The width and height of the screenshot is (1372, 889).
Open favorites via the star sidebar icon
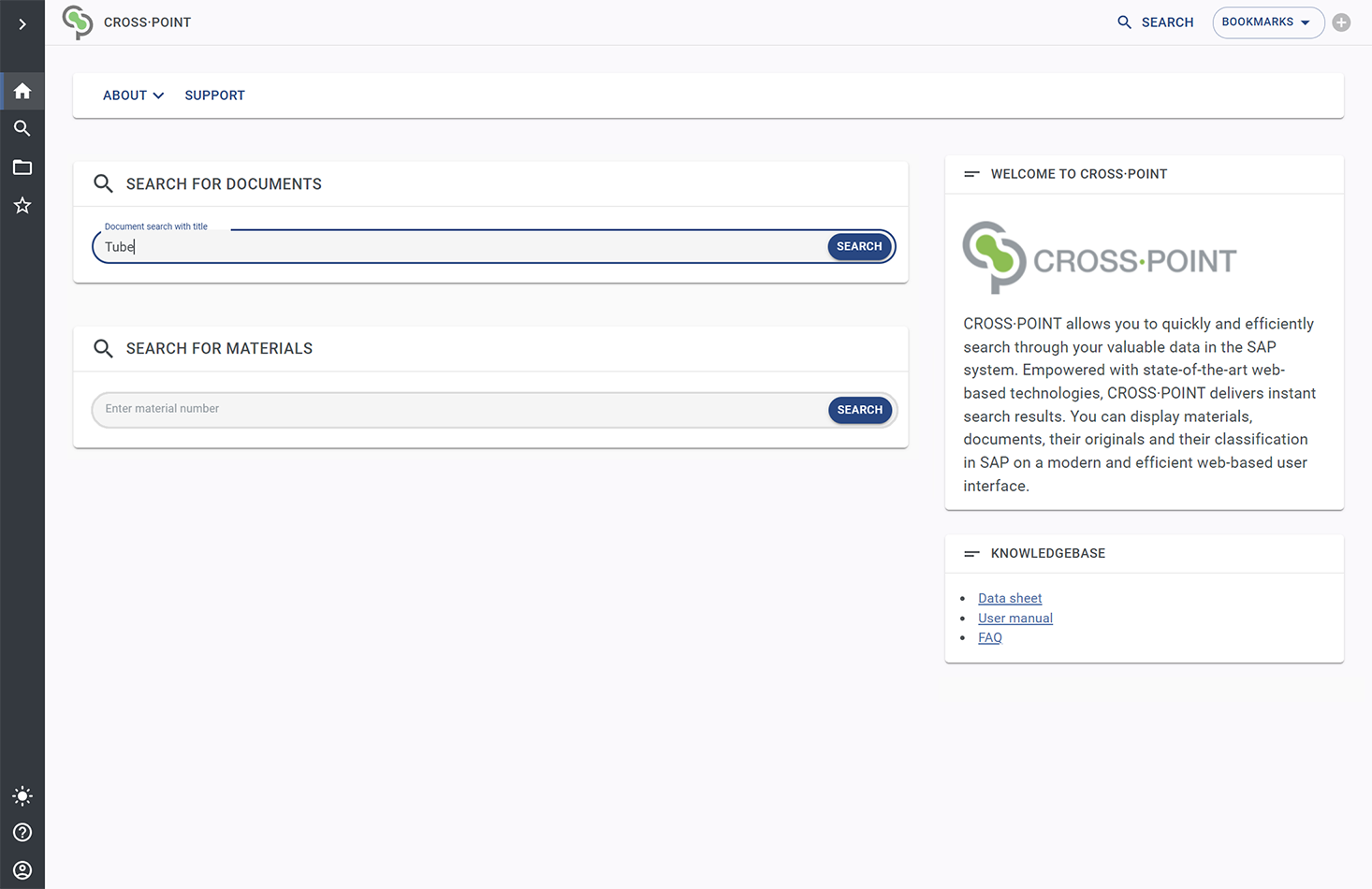(22, 205)
